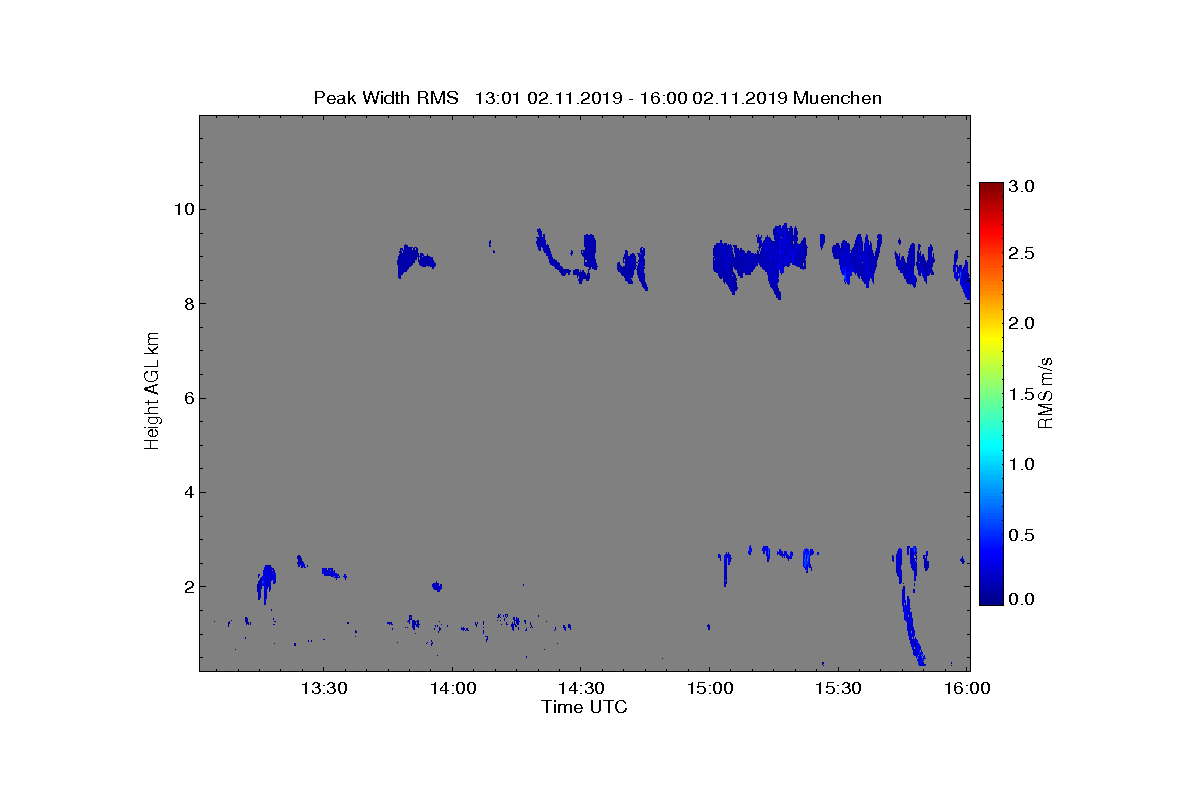Click the colorbar value 0.5
Viewport: 1200px width, 800px height.
coord(1022,535)
